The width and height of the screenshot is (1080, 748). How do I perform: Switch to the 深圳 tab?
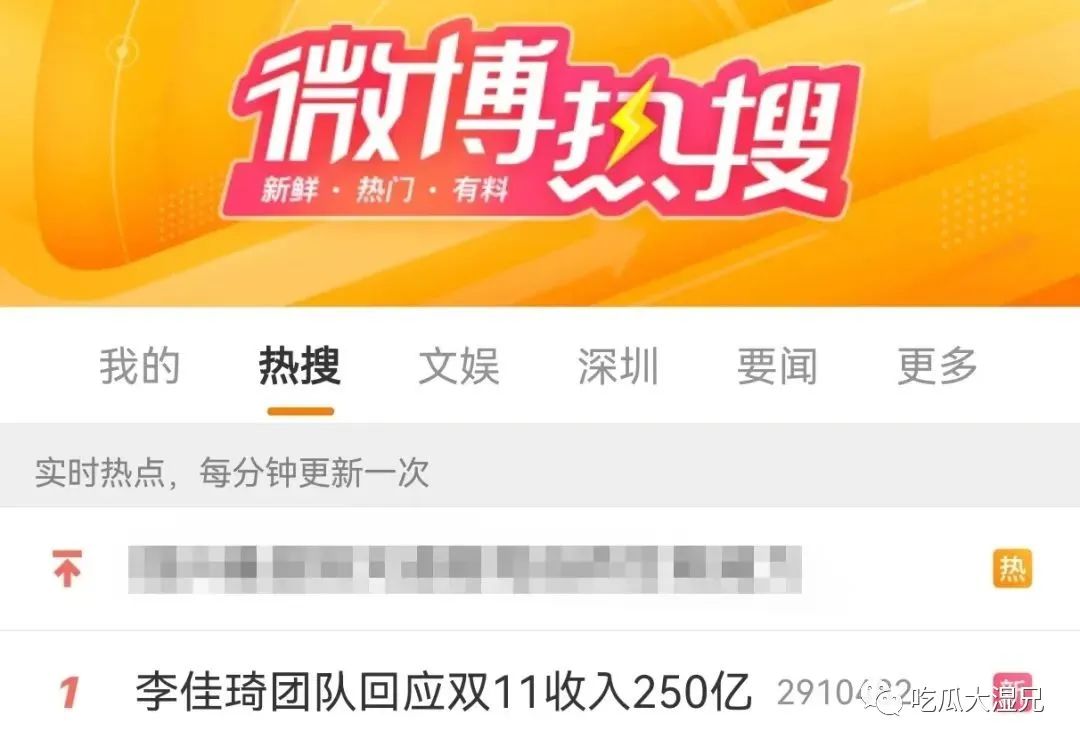coord(619,366)
